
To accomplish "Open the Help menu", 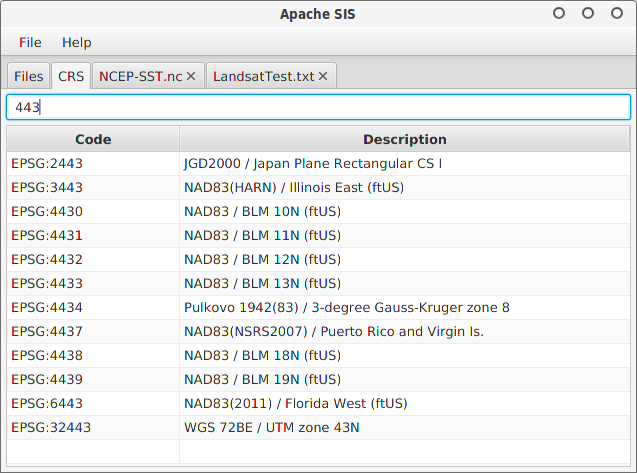I will coord(76,42).
